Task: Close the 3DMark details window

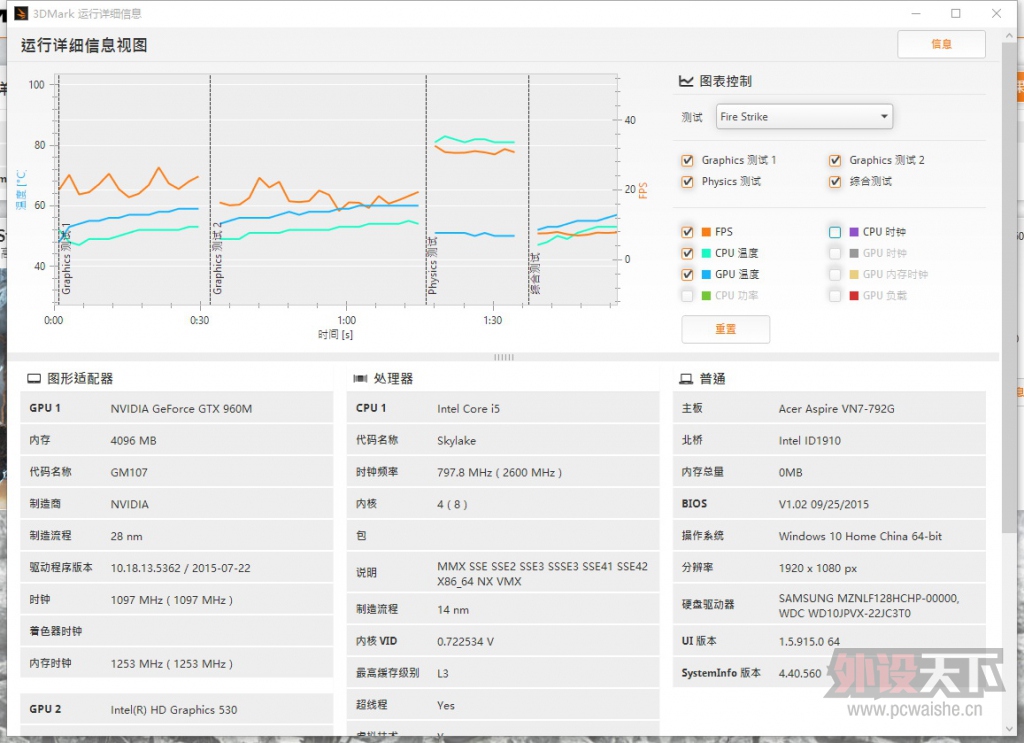Action: tap(996, 13)
